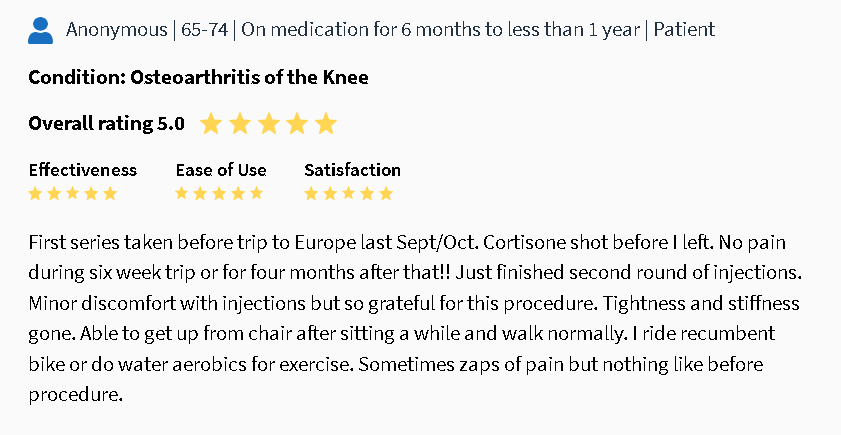841x435 pixels.
Task: Click the last Effectiveness star
Action: tap(110, 193)
